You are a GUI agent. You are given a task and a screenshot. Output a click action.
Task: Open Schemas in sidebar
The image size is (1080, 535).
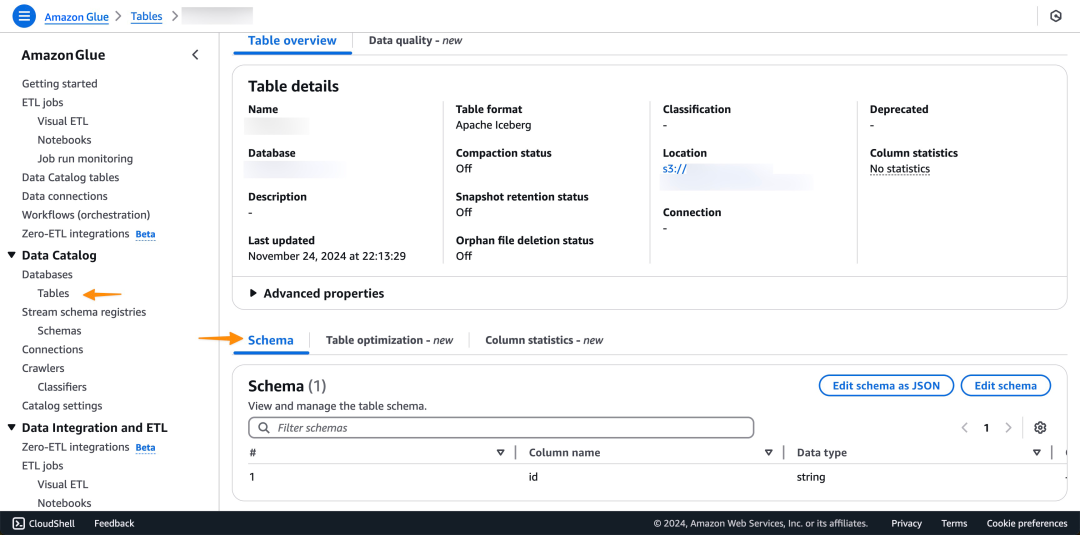(x=59, y=331)
